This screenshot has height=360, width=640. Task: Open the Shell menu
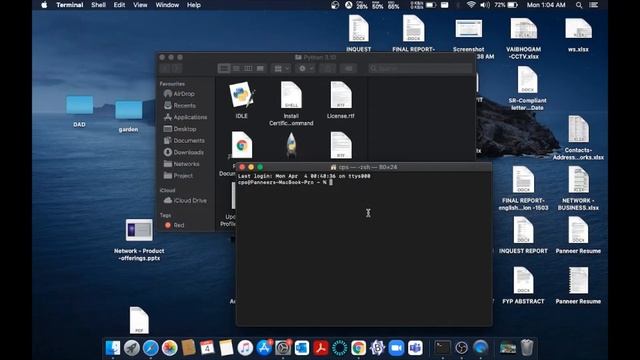click(98, 5)
